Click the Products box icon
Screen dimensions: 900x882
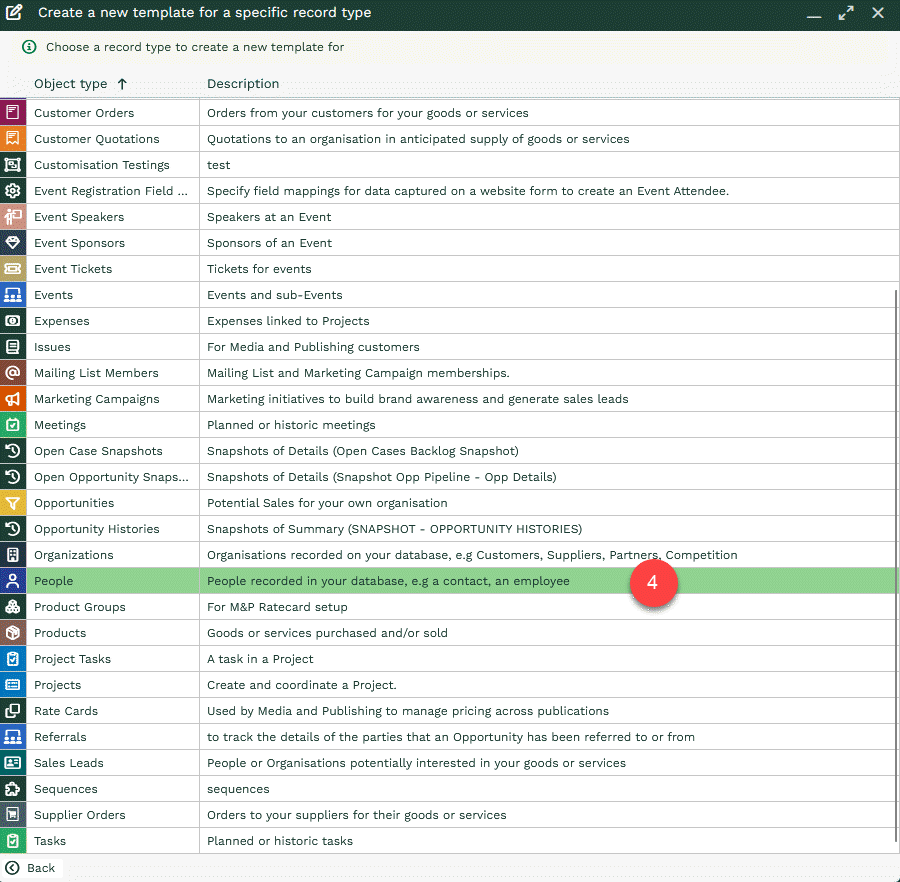coord(13,633)
